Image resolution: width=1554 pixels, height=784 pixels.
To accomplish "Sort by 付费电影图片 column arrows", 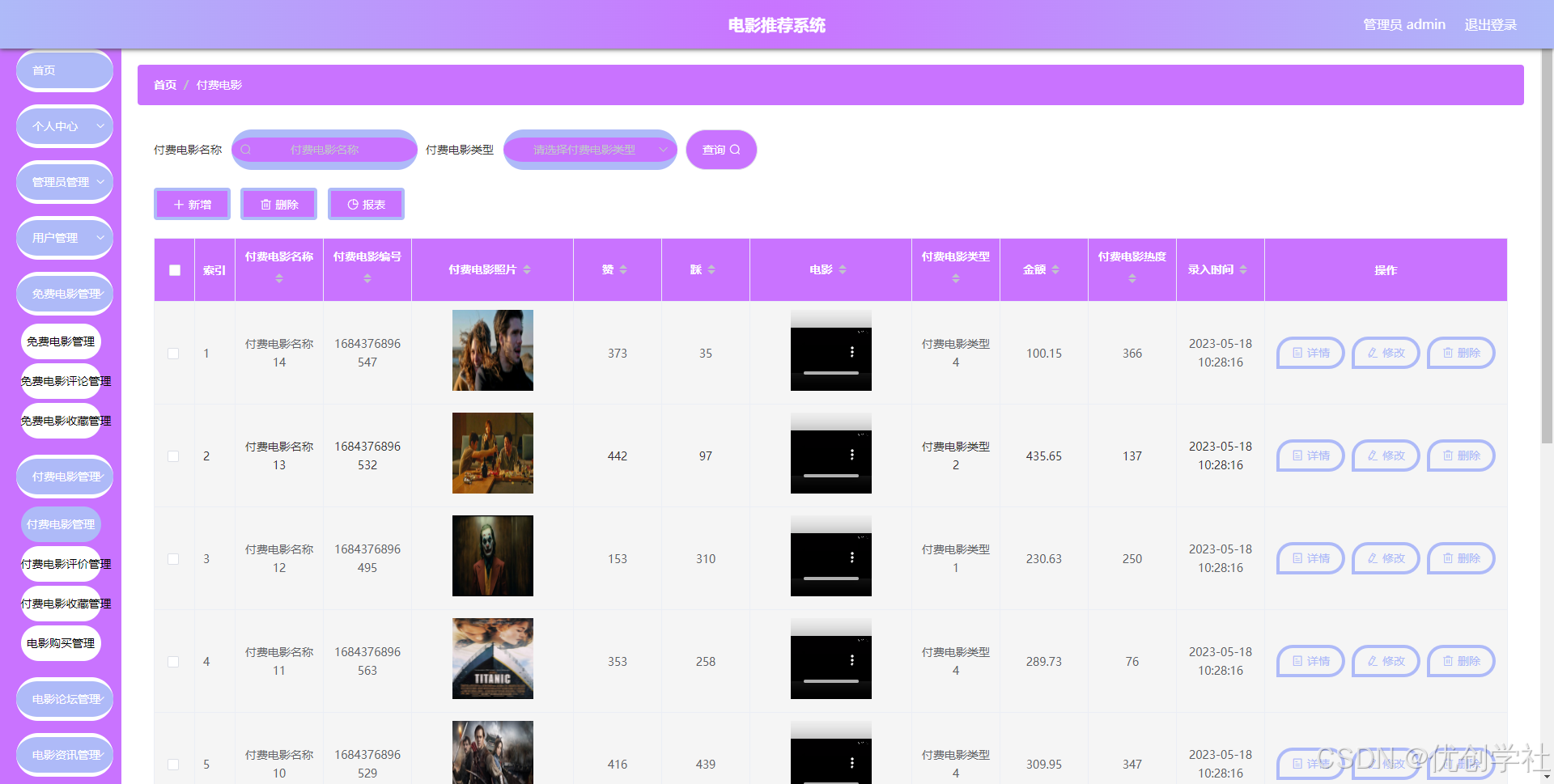I will pyautogui.click(x=527, y=269).
